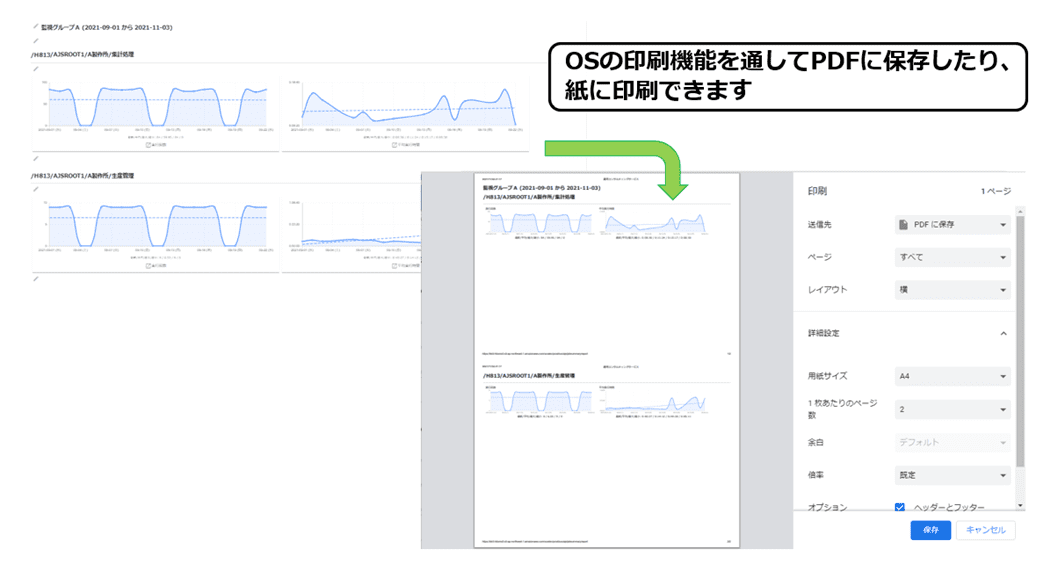This screenshot has height=571, width=1058.
Task: Collapse the 詳細設定 section chevron
Action: (1003, 333)
